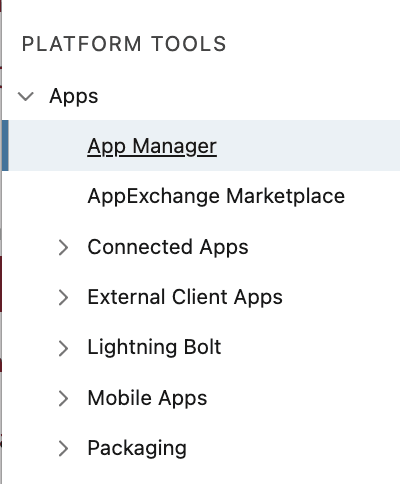This screenshot has width=400, height=484.
Task: Expand the Mobile Apps chevron
Action: 63,398
